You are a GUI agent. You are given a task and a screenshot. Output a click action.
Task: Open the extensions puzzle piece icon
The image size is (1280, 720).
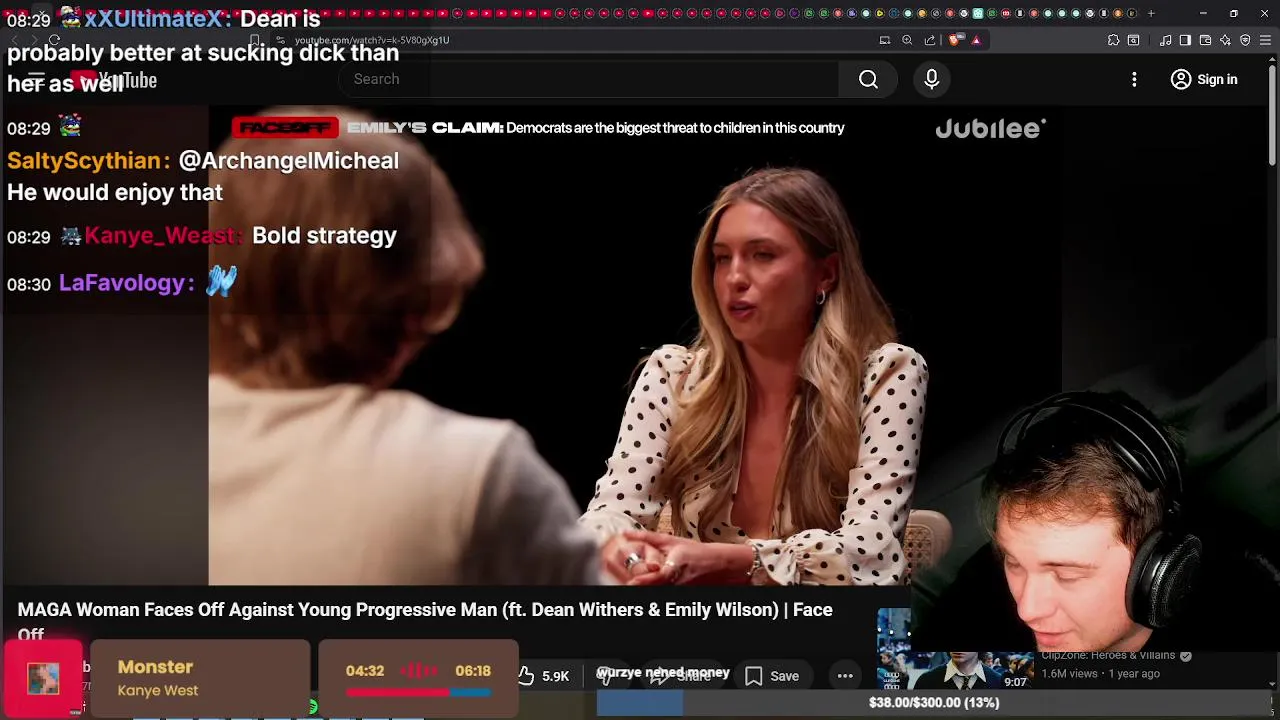pyautogui.click(x=1113, y=40)
